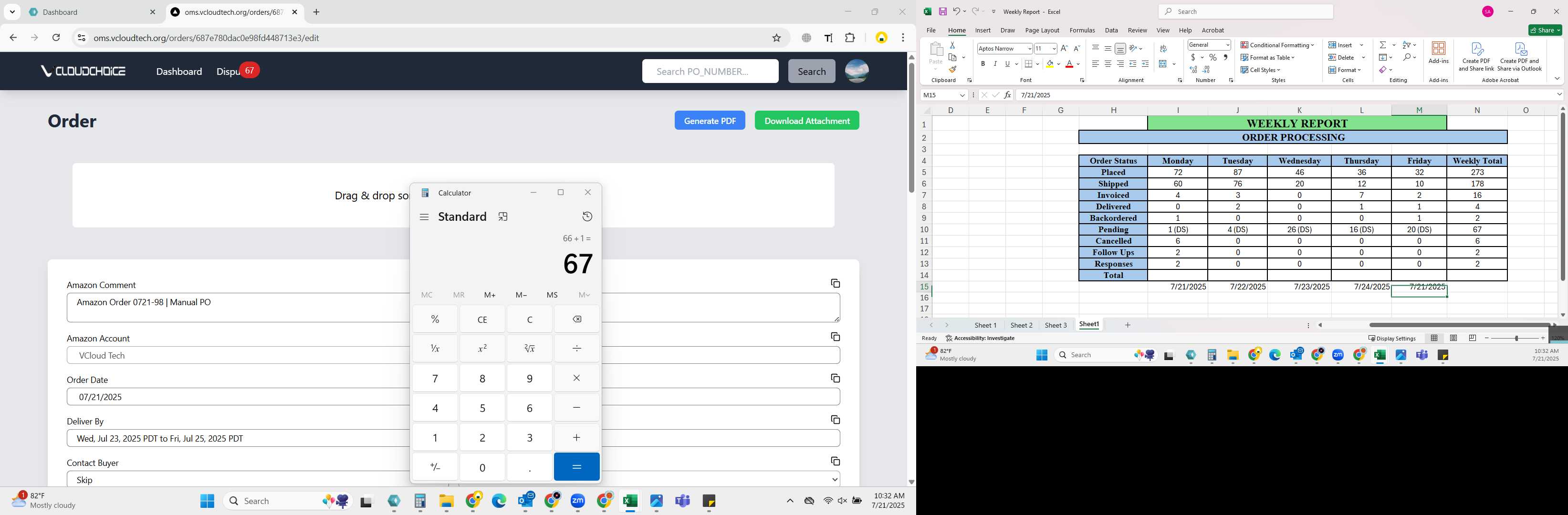Open calculator History clock icon

[587, 216]
